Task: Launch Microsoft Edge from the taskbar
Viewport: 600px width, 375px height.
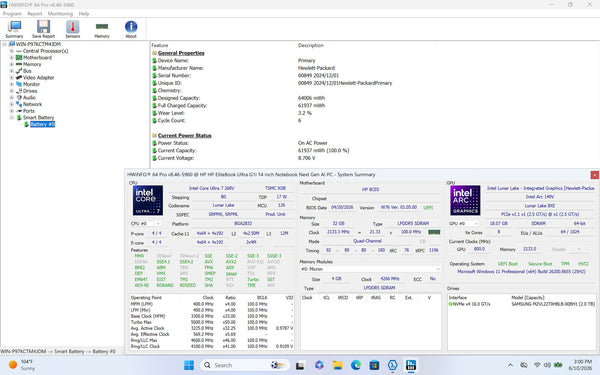Action: [x=355, y=365]
